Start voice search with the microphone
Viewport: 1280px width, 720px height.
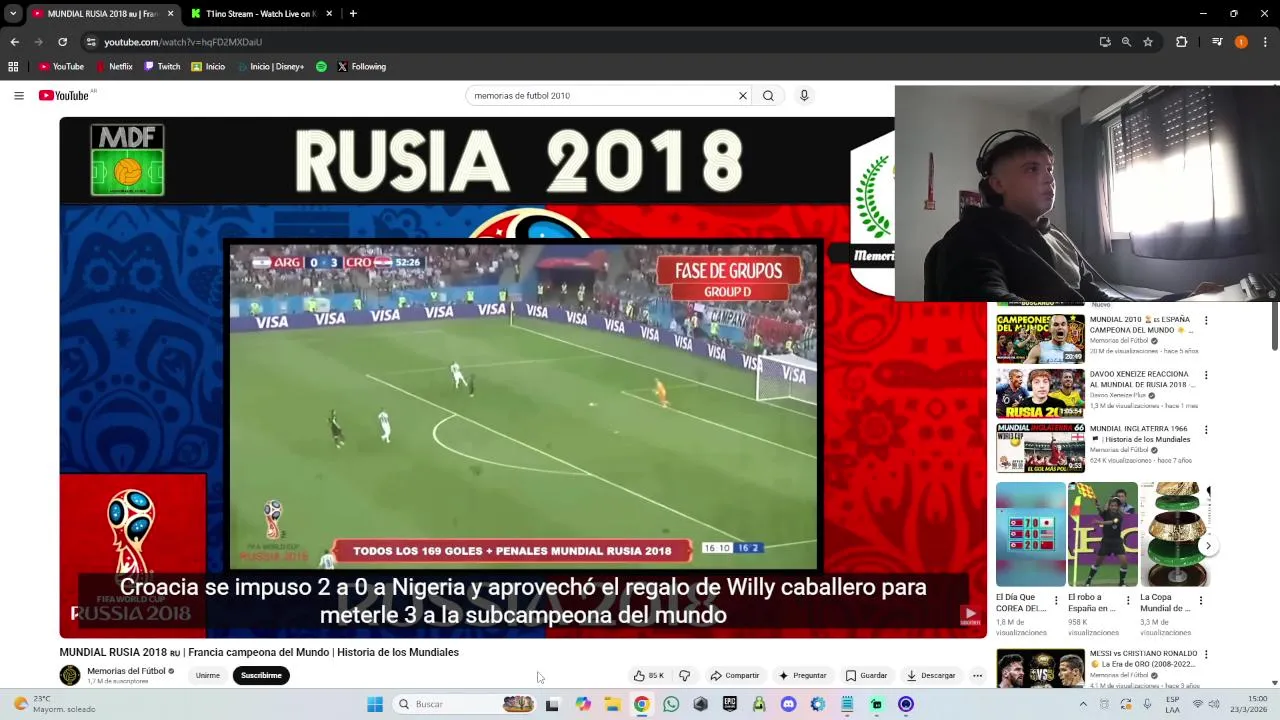click(804, 96)
